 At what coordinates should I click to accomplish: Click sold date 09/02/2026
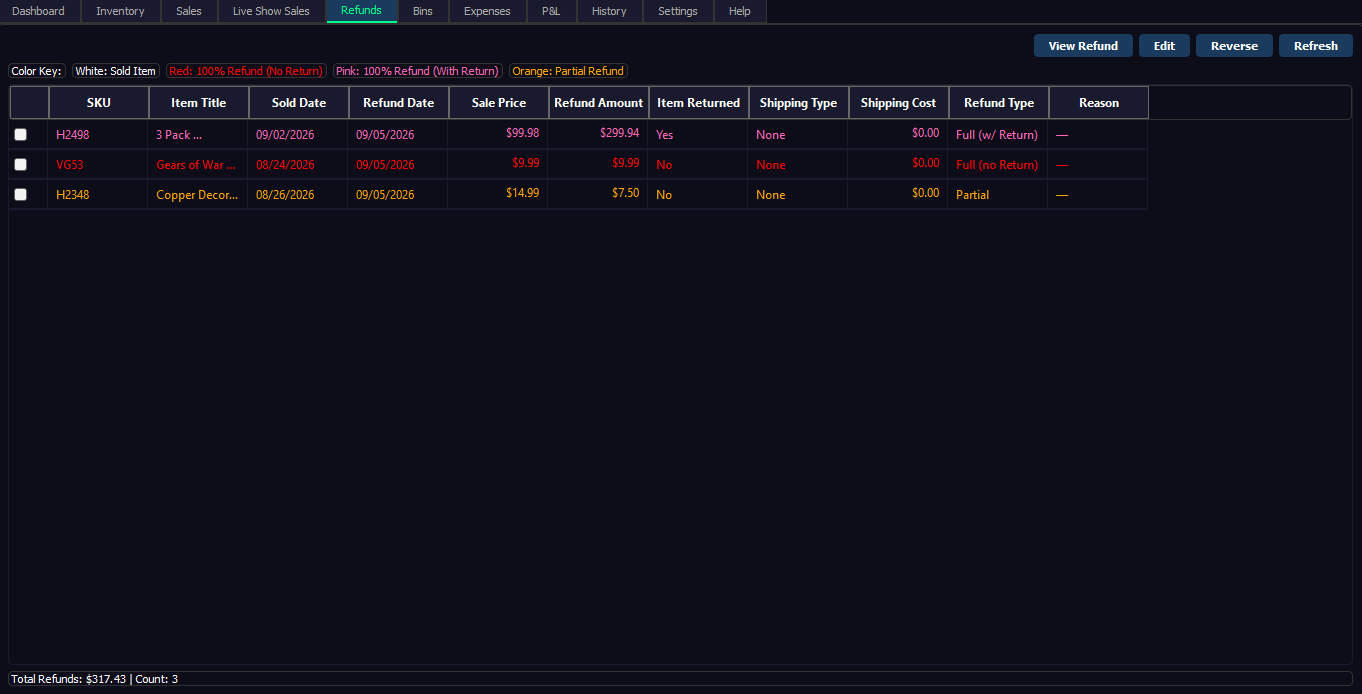(x=285, y=135)
